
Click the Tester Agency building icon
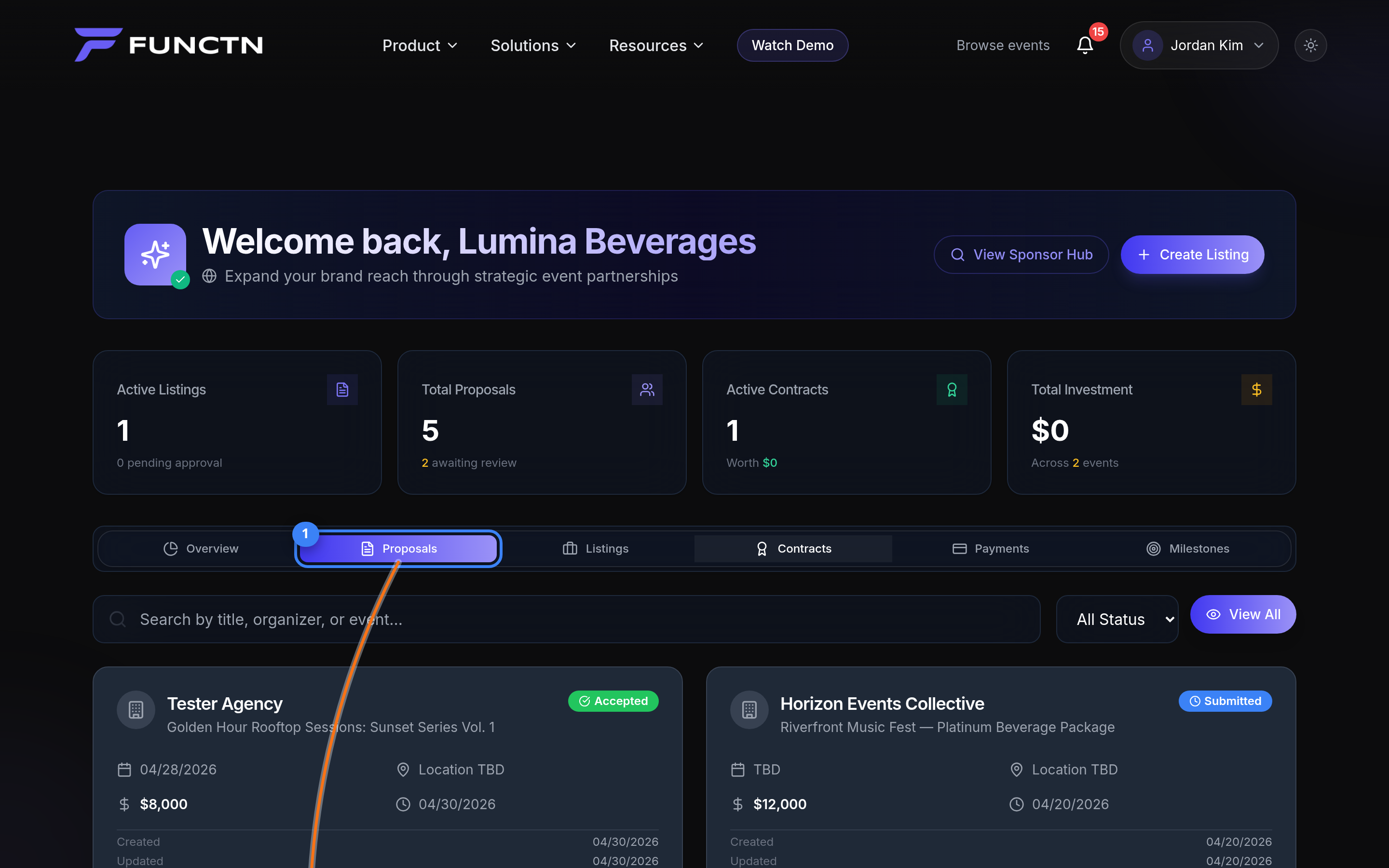click(136, 709)
